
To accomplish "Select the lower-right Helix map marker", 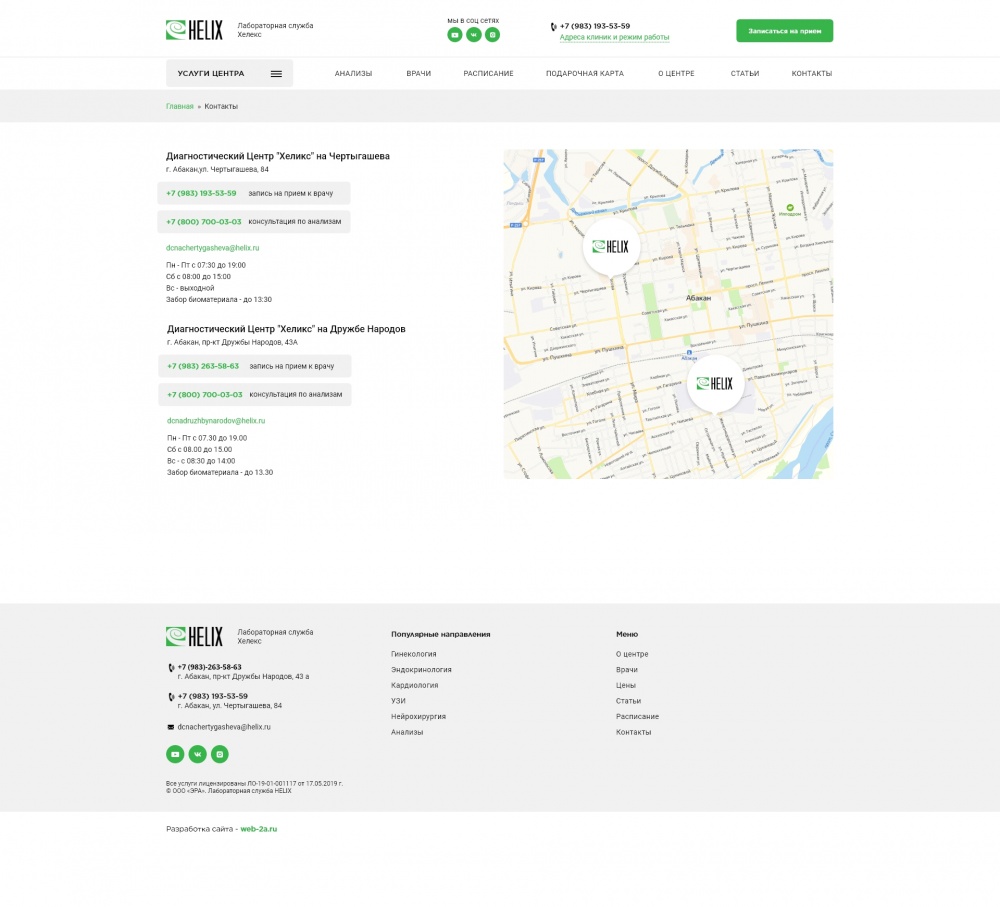I will pos(715,383).
